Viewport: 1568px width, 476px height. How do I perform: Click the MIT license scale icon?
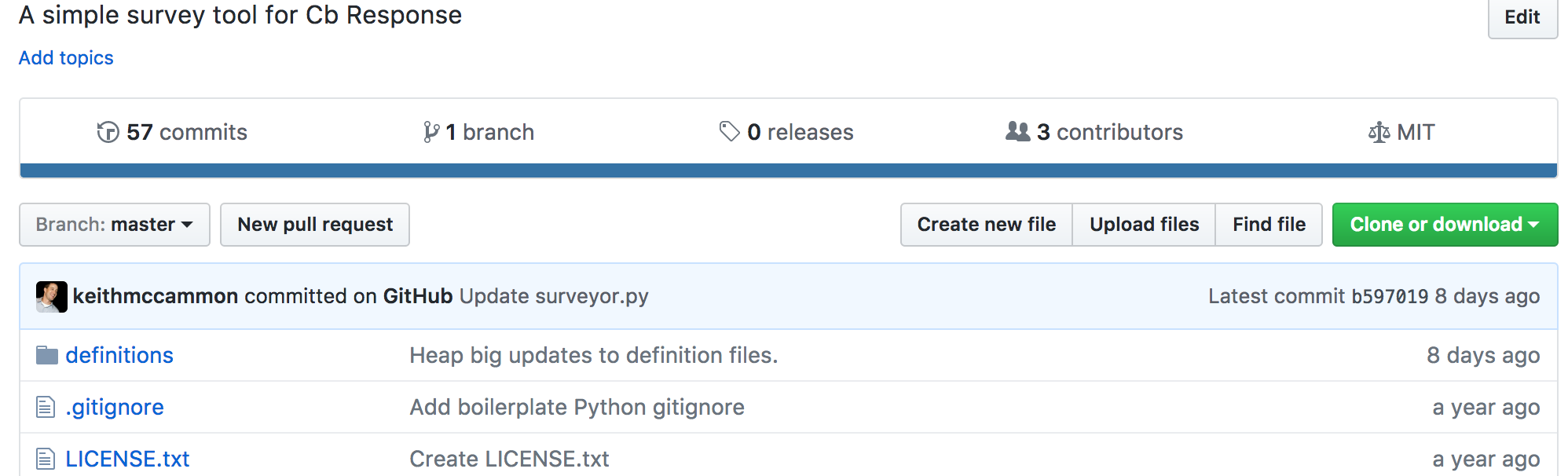point(1379,132)
